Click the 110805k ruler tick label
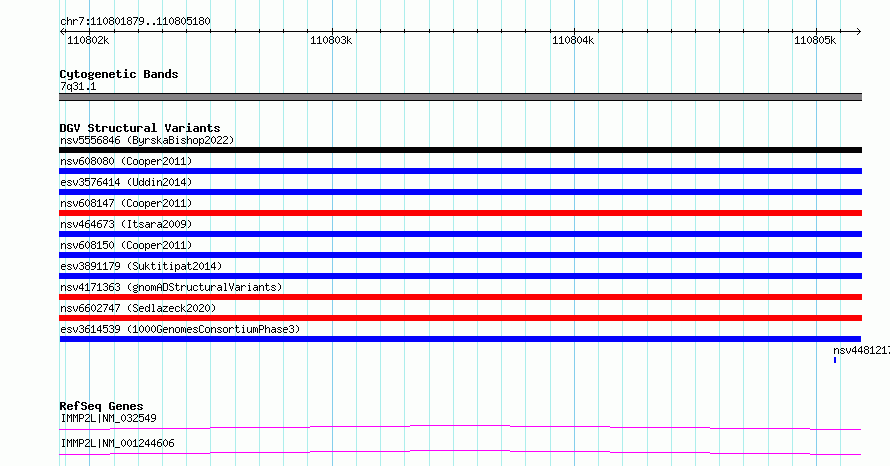Viewport: 890px width, 466px height. 815,40
